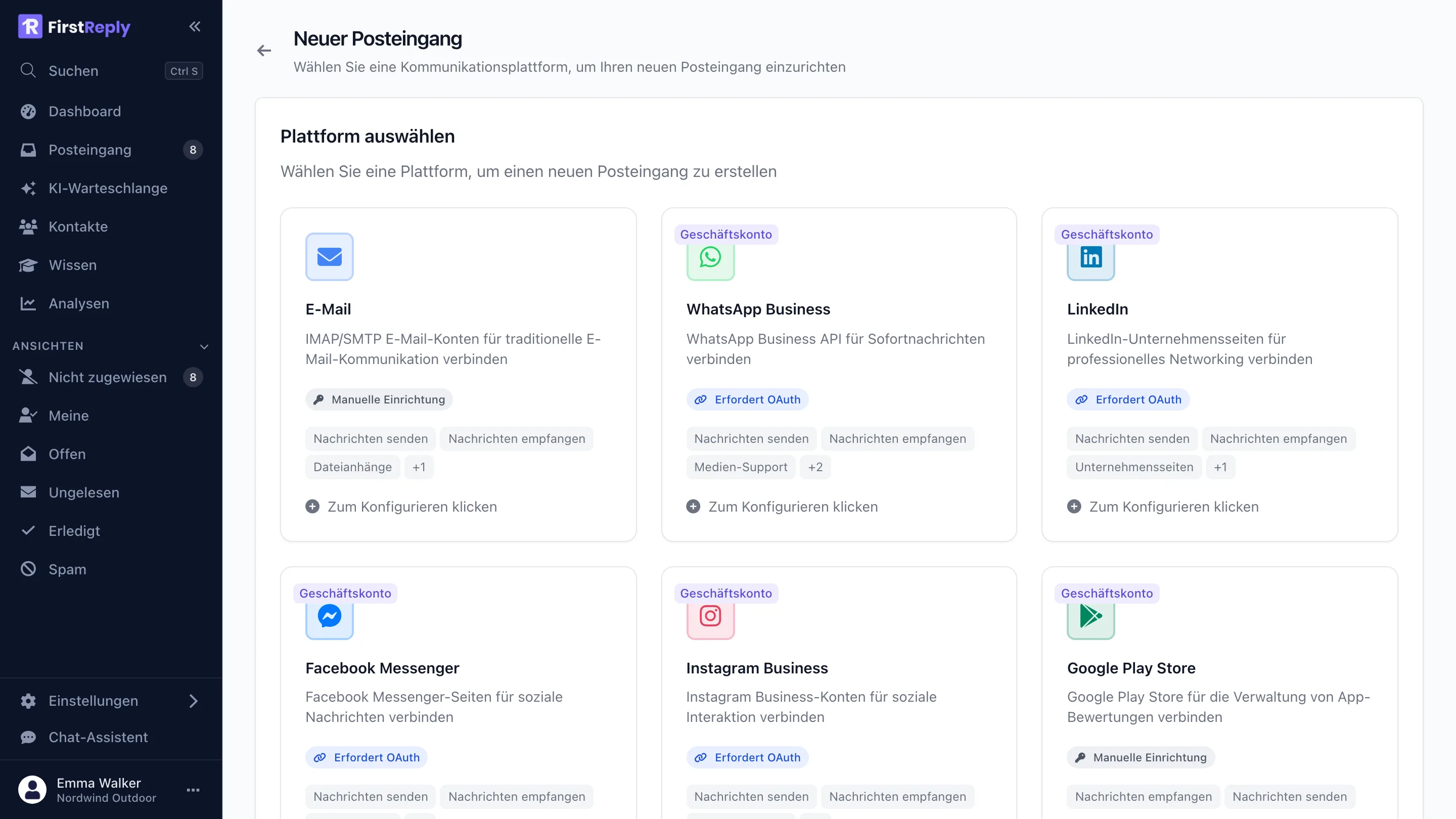The height and width of the screenshot is (819, 1456).
Task: Show the Meine view
Action: (x=111, y=416)
